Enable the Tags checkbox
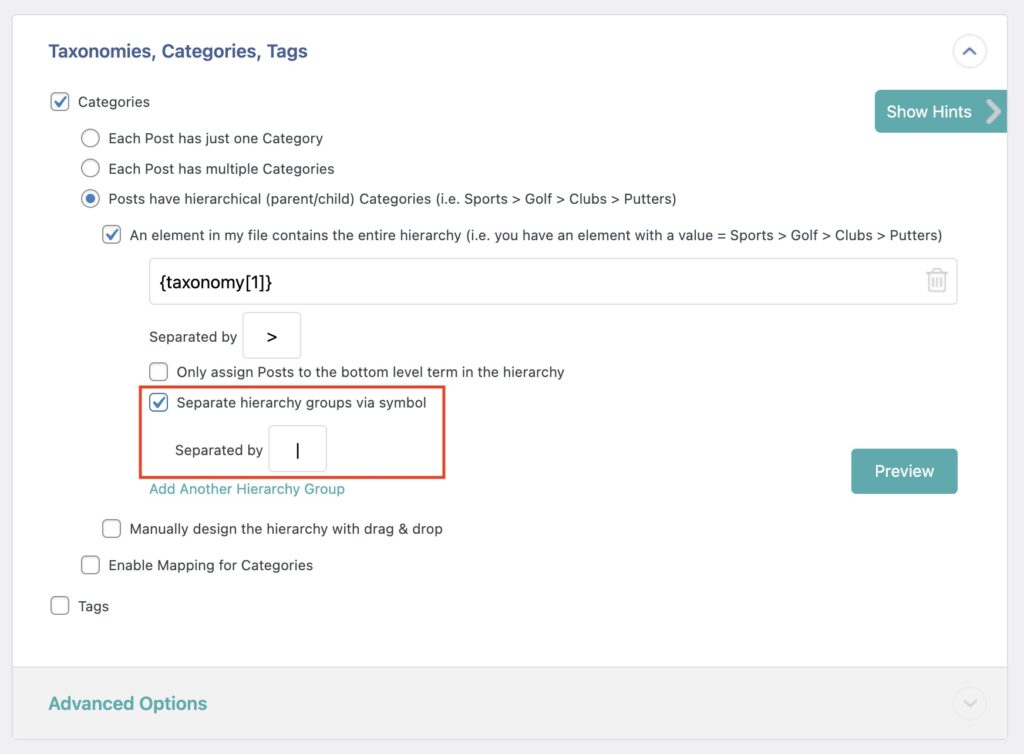This screenshot has height=754, width=1024. tap(60, 605)
